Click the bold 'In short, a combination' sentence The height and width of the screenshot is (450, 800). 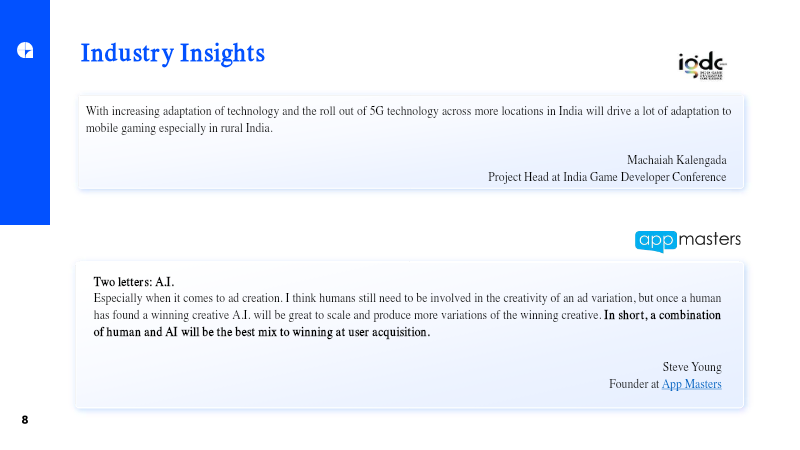pos(662,315)
